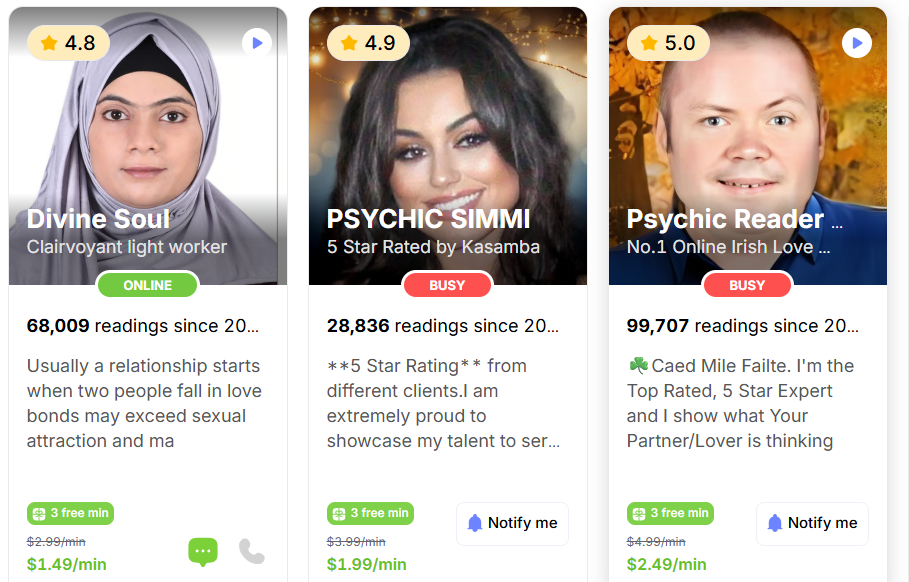Click Divine Soul's $1.49/min price
This screenshot has height=582, width=909.
(66, 564)
